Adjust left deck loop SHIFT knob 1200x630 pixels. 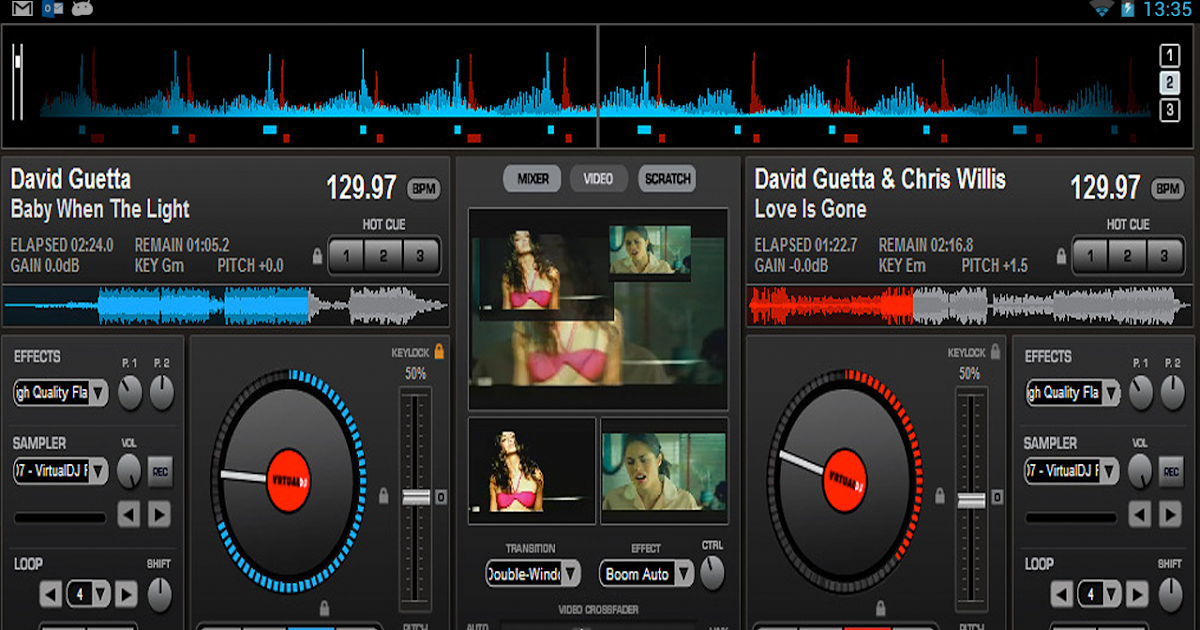[x=159, y=594]
